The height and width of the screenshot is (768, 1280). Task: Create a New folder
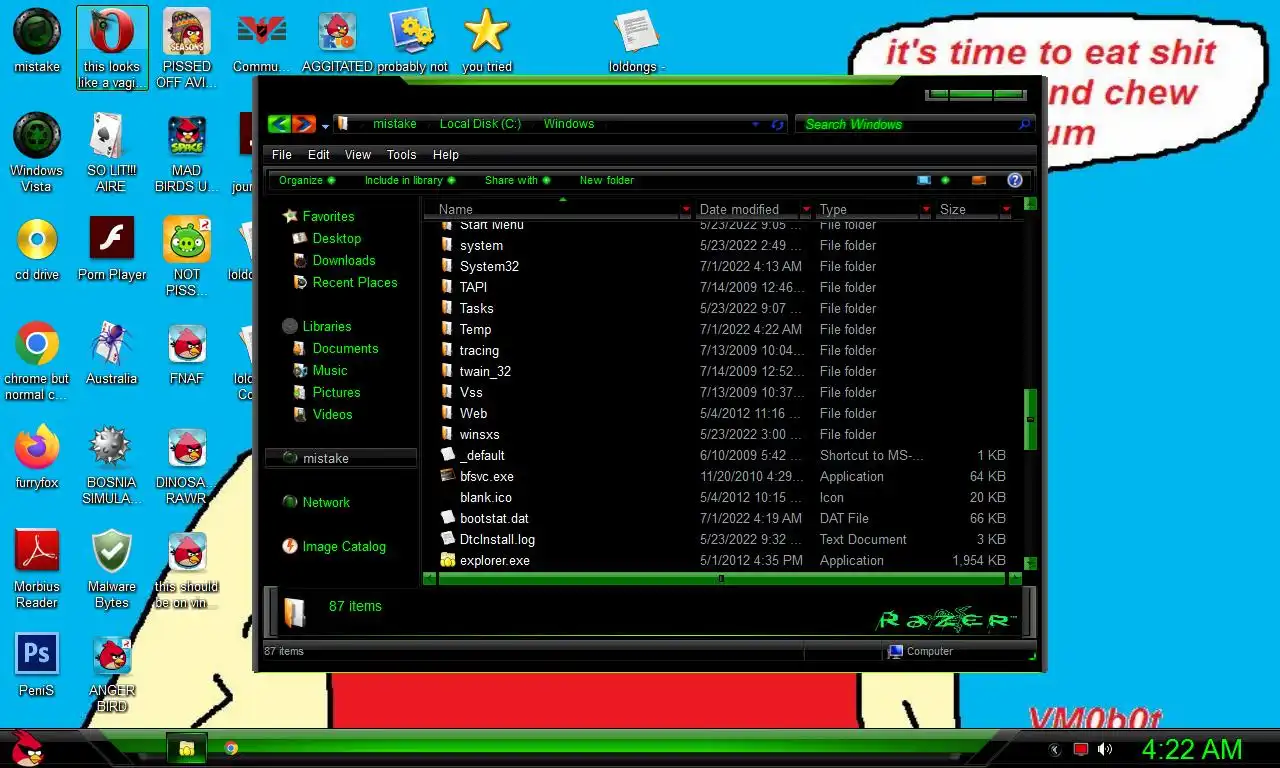coord(607,180)
